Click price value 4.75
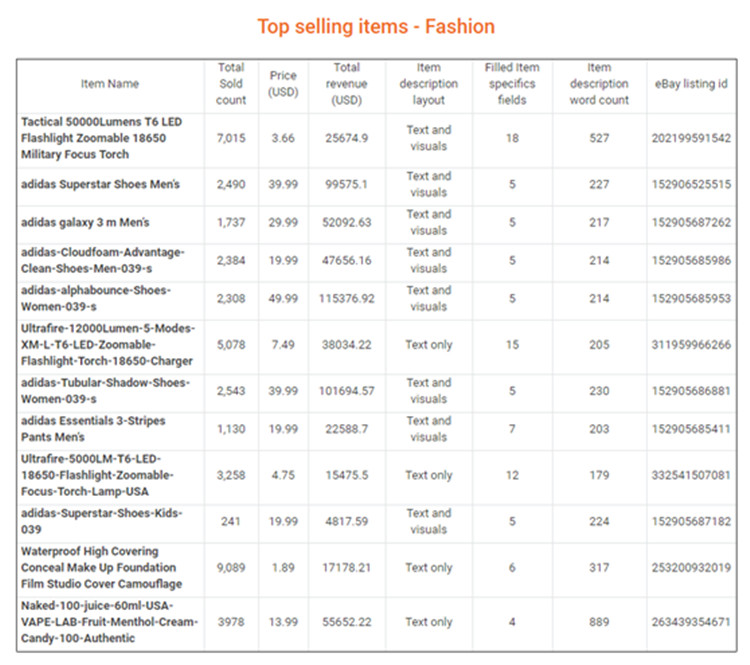Viewport: 750px width, 665px height. tap(283, 476)
